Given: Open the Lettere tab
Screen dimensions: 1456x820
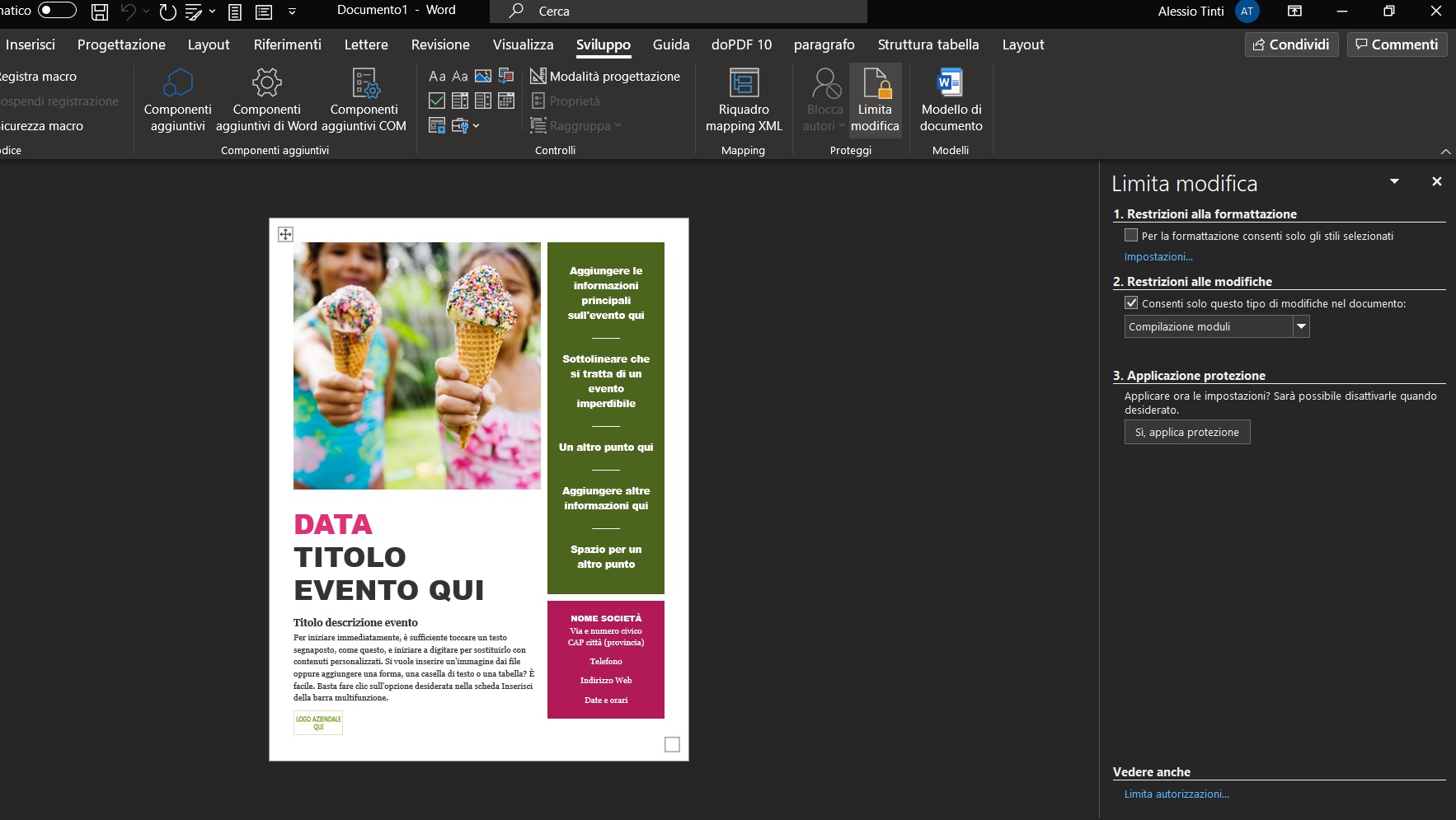Looking at the screenshot, I should [x=366, y=45].
